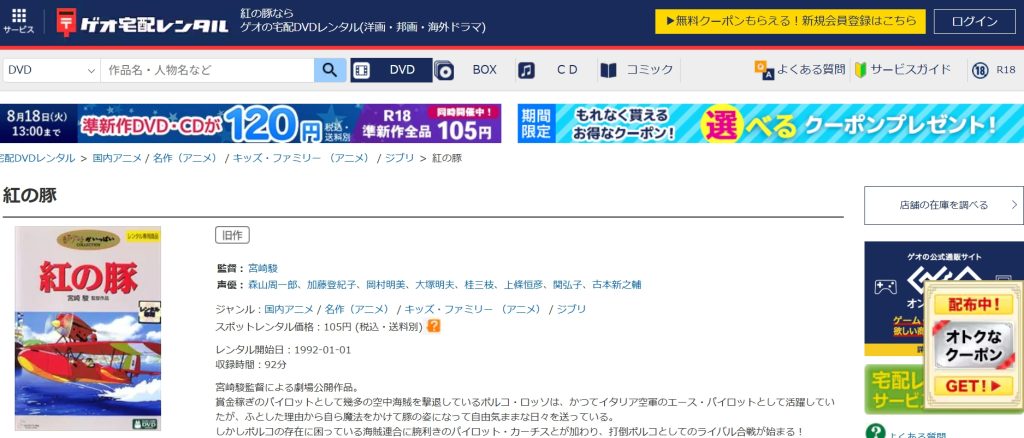Screen dimensions: 1024x438
Task: Click the レンタル開始日：1992-01-01 text
Action: tap(283, 350)
